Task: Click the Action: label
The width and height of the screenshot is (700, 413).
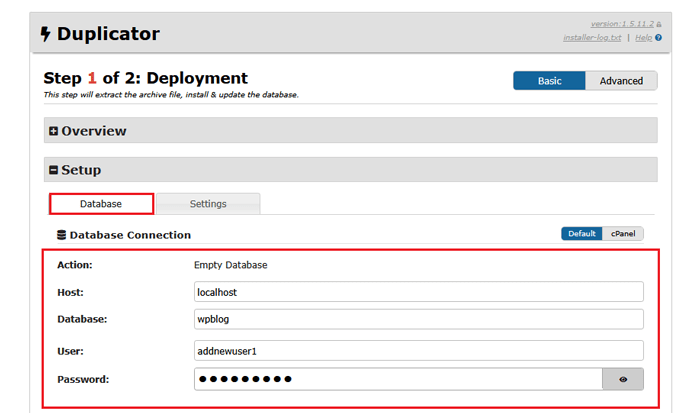Action: (75, 265)
